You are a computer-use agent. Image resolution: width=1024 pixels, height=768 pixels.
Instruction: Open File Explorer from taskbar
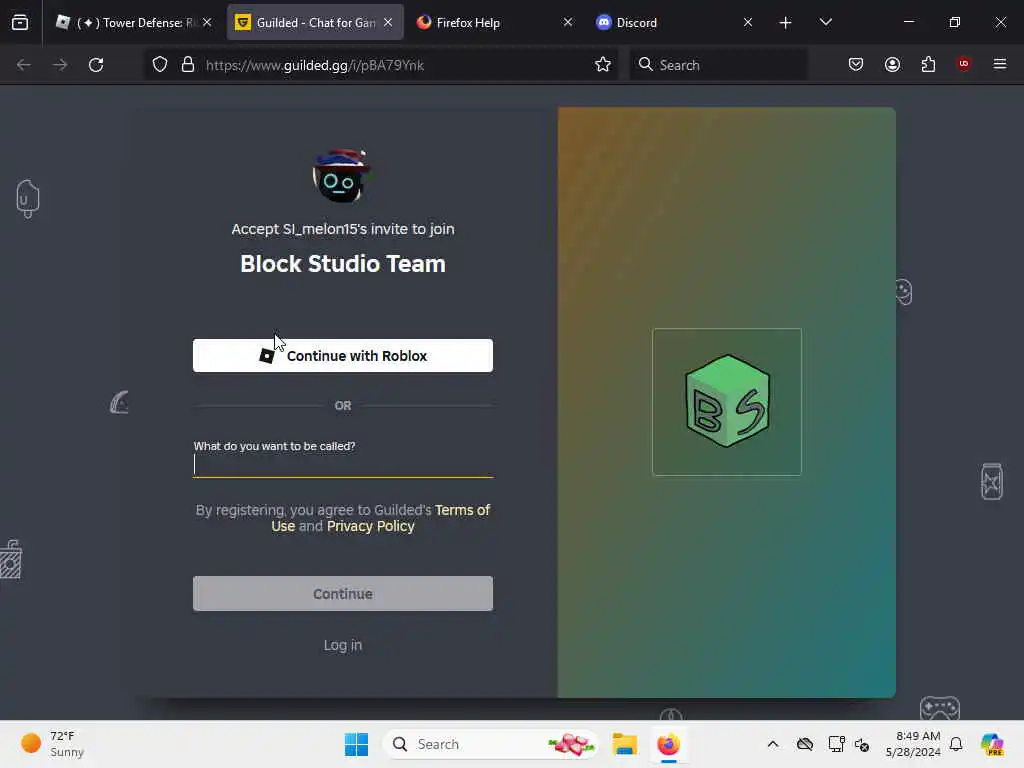click(624, 744)
